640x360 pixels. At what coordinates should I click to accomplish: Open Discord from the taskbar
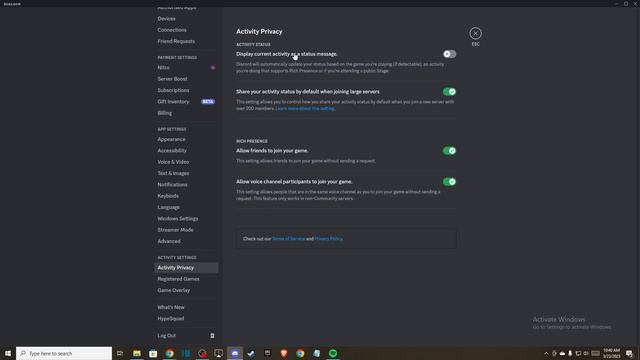[235, 353]
